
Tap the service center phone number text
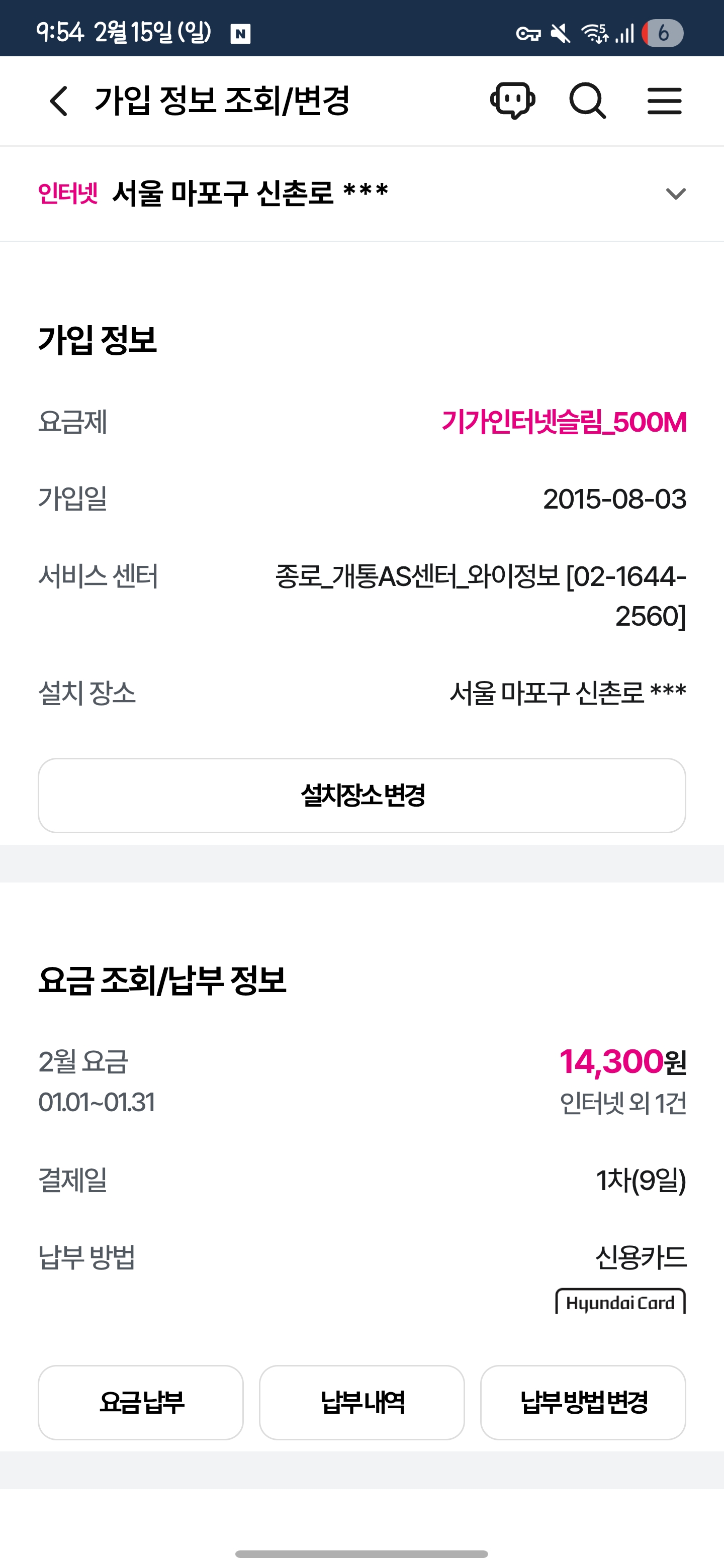tap(627, 597)
